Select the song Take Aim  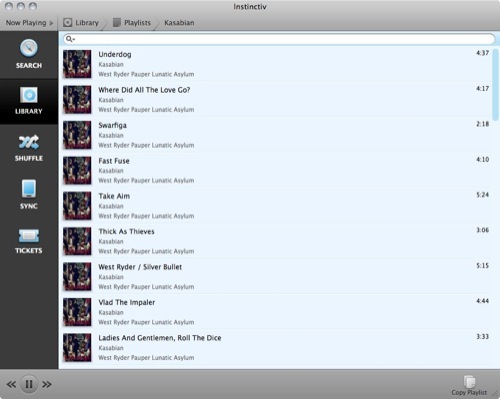276,206
